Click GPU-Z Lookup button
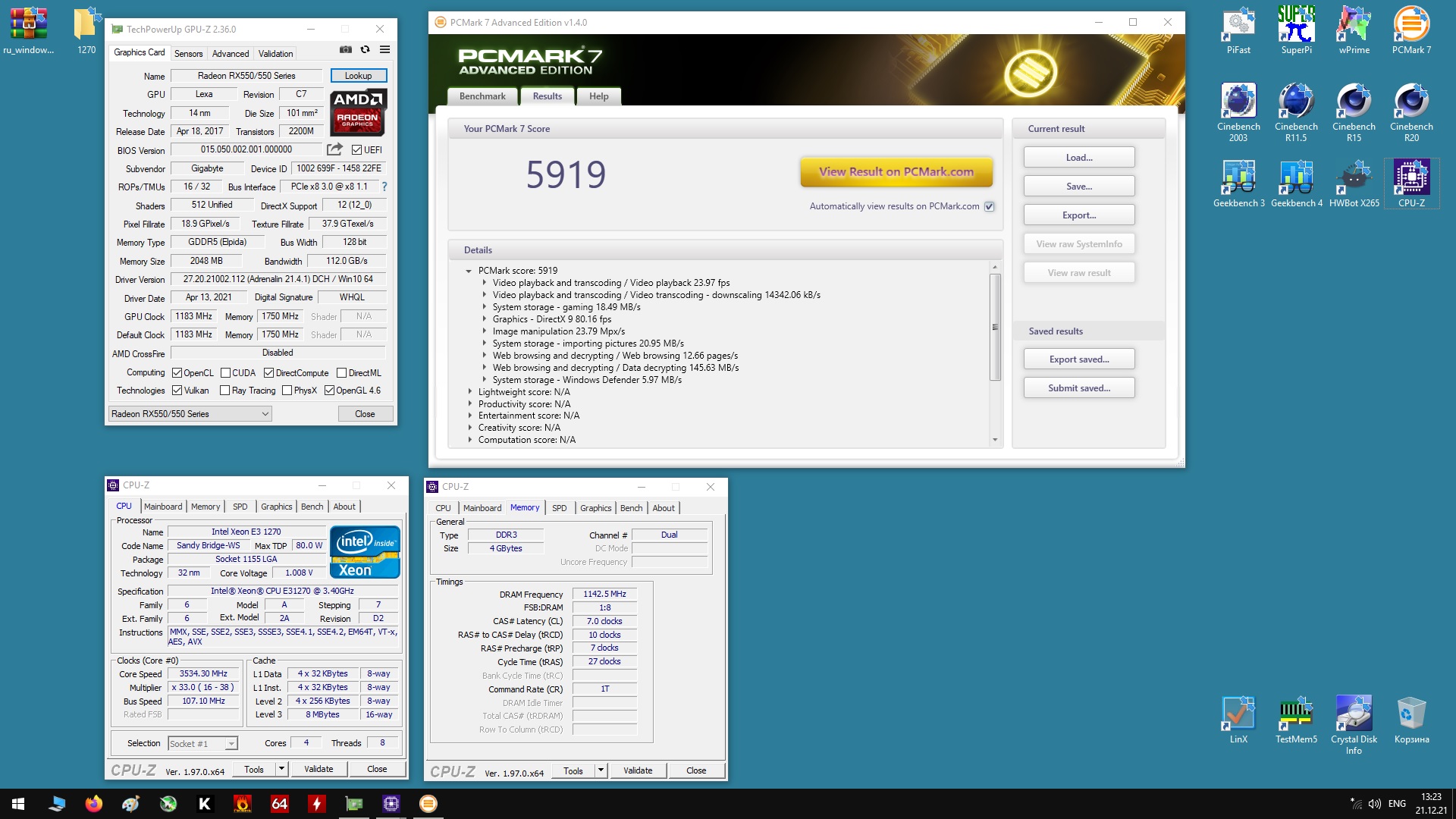The image size is (1456, 819). (x=358, y=76)
